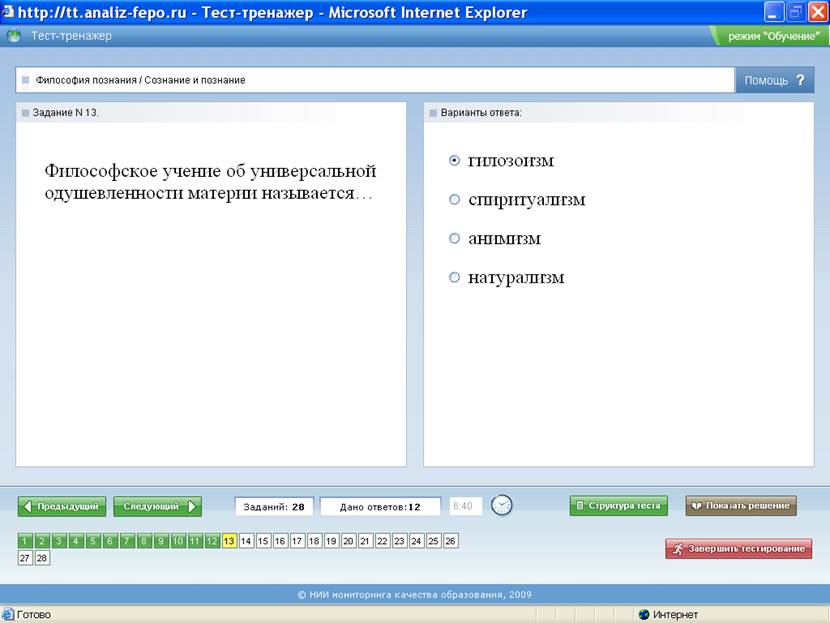Screen dimensions: 830x623
Task: Click Показать решение button
Action: coord(741,506)
